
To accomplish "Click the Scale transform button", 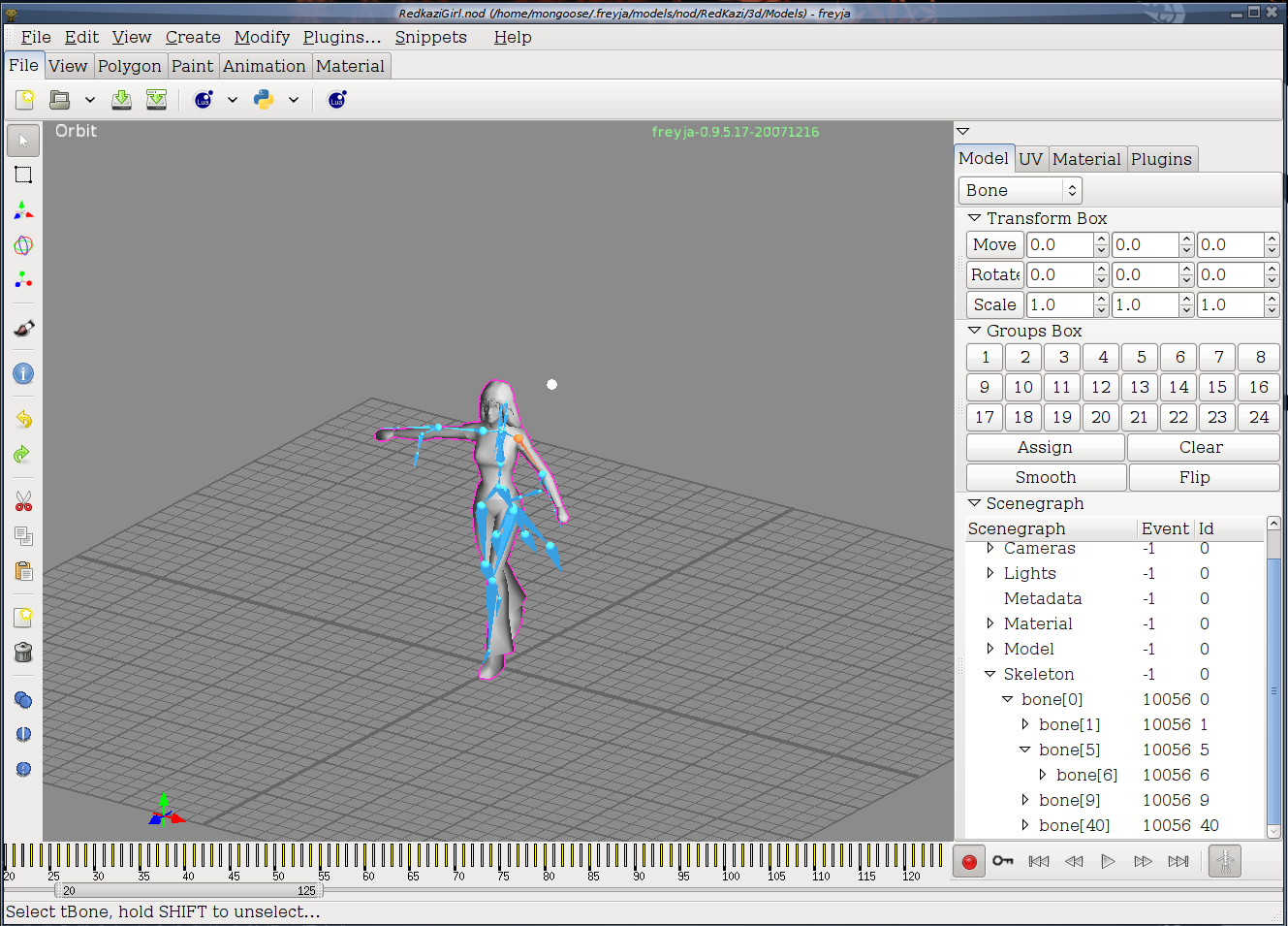I will (994, 304).
